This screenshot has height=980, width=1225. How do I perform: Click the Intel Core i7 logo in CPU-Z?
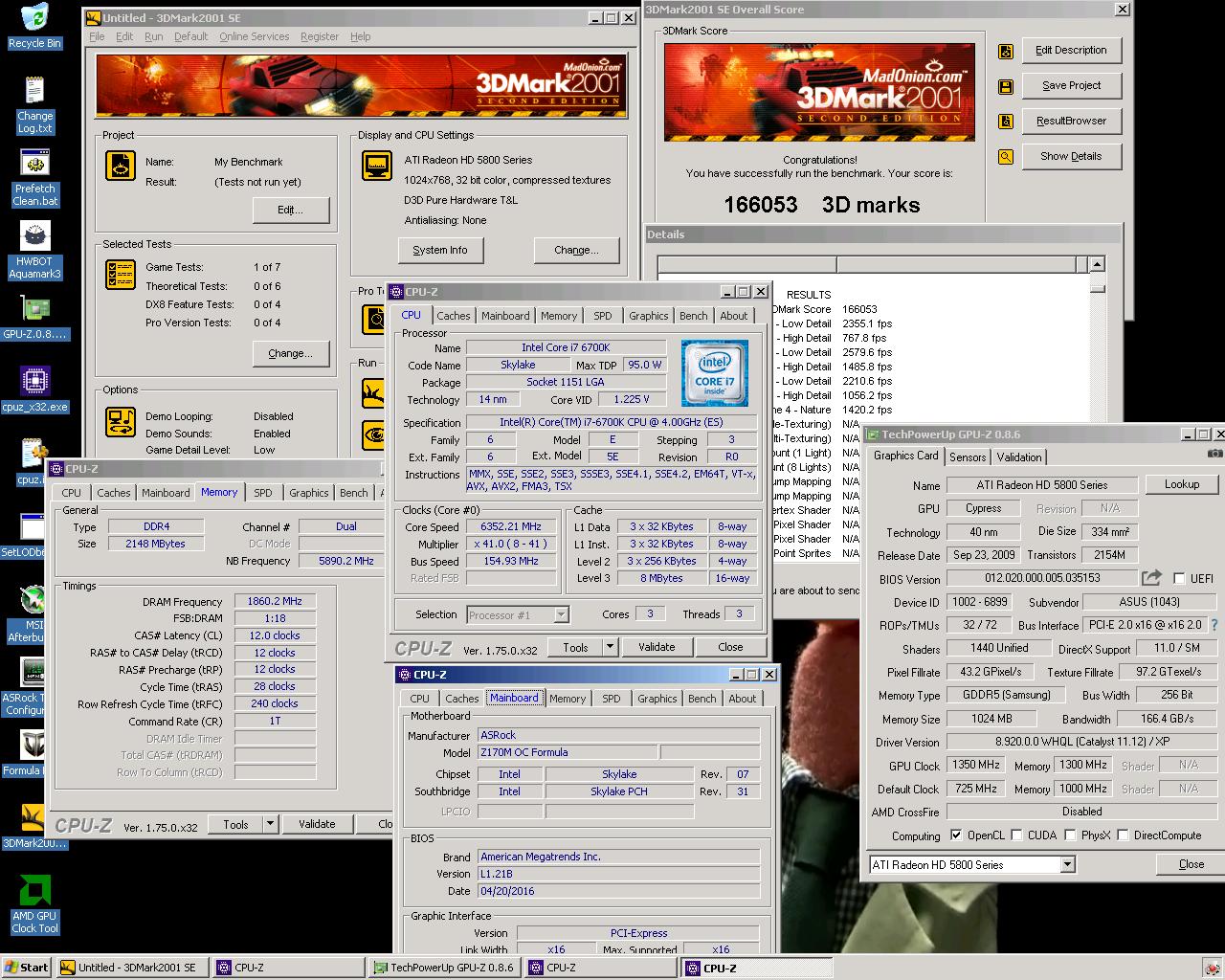point(714,373)
